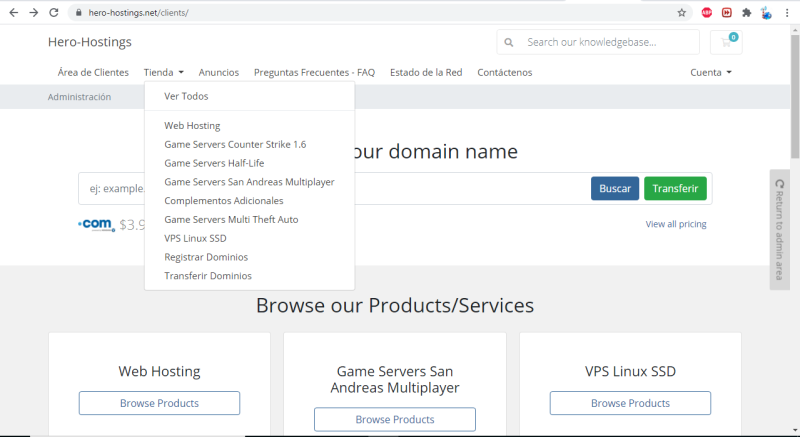Bookmark this page with star icon
Viewport: 800px width, 437px height.
[682, 13]
